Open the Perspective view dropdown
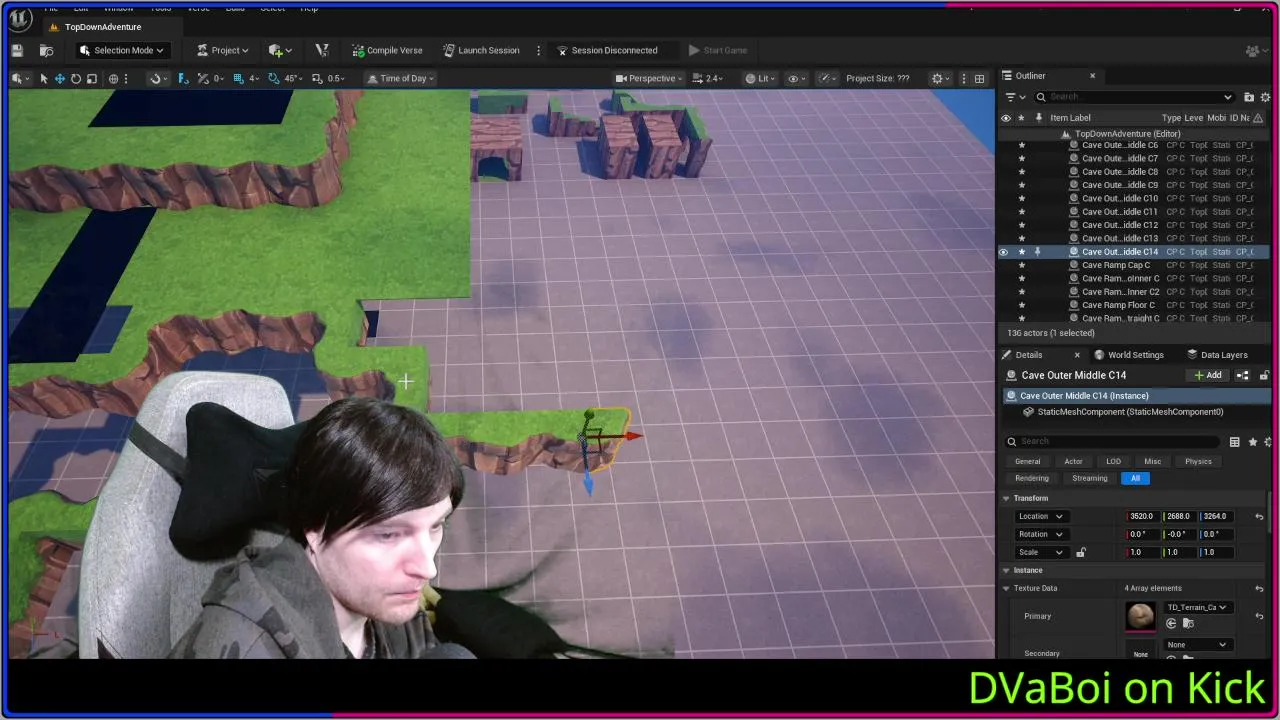Image resolution: width=1280 pixels, height=720 pixels. pyautogui.click(x=648, y=78)
